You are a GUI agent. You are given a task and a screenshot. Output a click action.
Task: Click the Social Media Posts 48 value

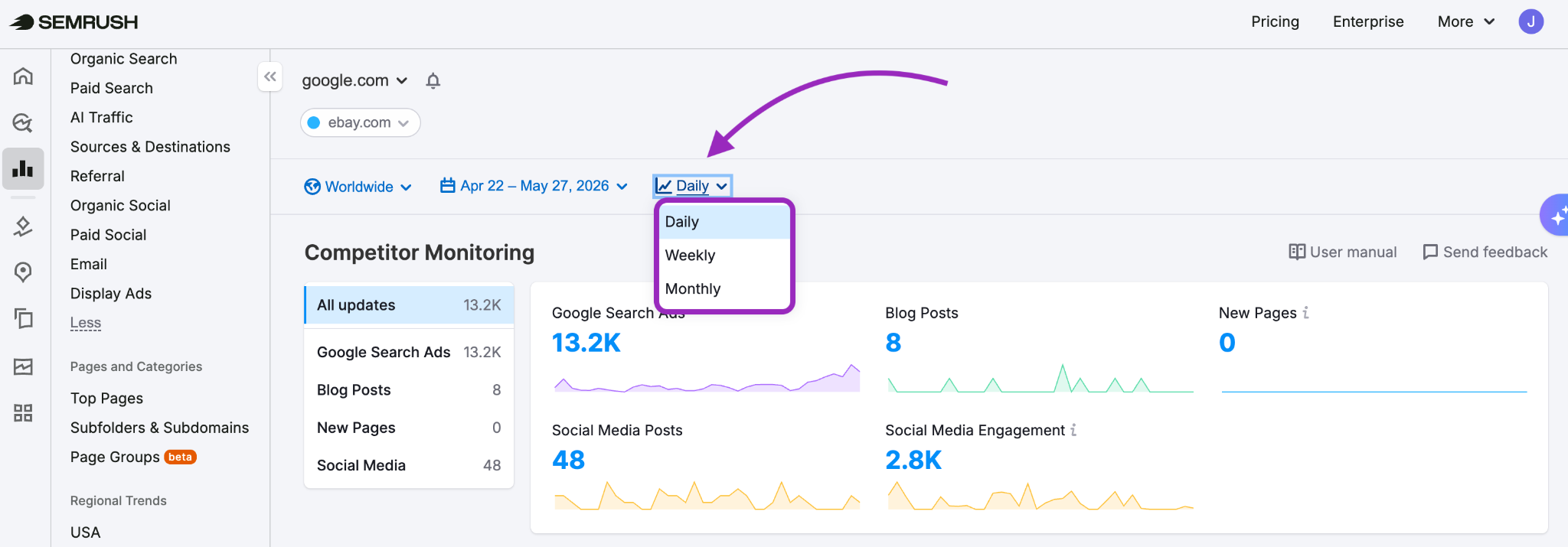[568, 460]
